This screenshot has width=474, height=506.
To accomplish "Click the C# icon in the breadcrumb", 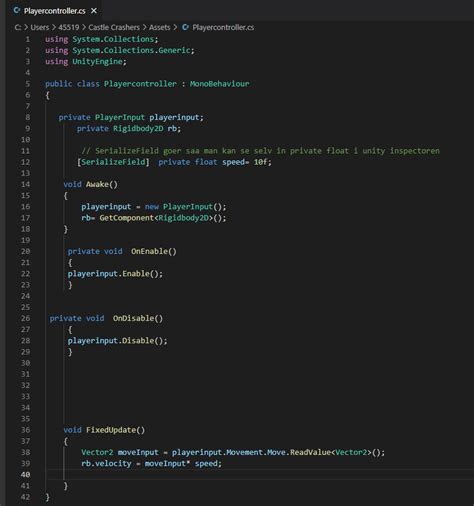I will point(185,27).
